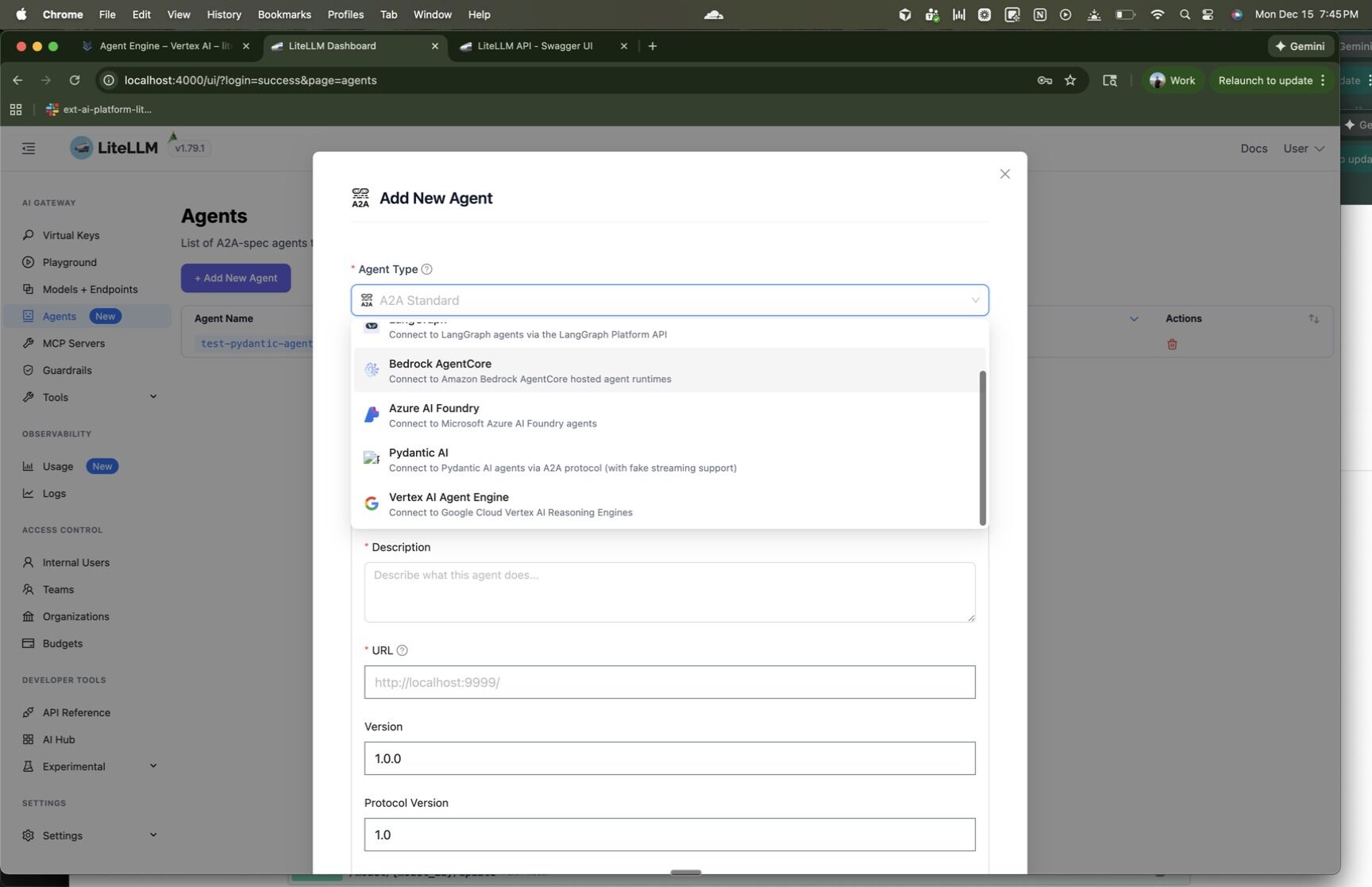Image resolution: width=1372 pixels, height=887 pixels.
Task: Delete test-pydantic-agent with trash icon
Action: coord(1172,344)
